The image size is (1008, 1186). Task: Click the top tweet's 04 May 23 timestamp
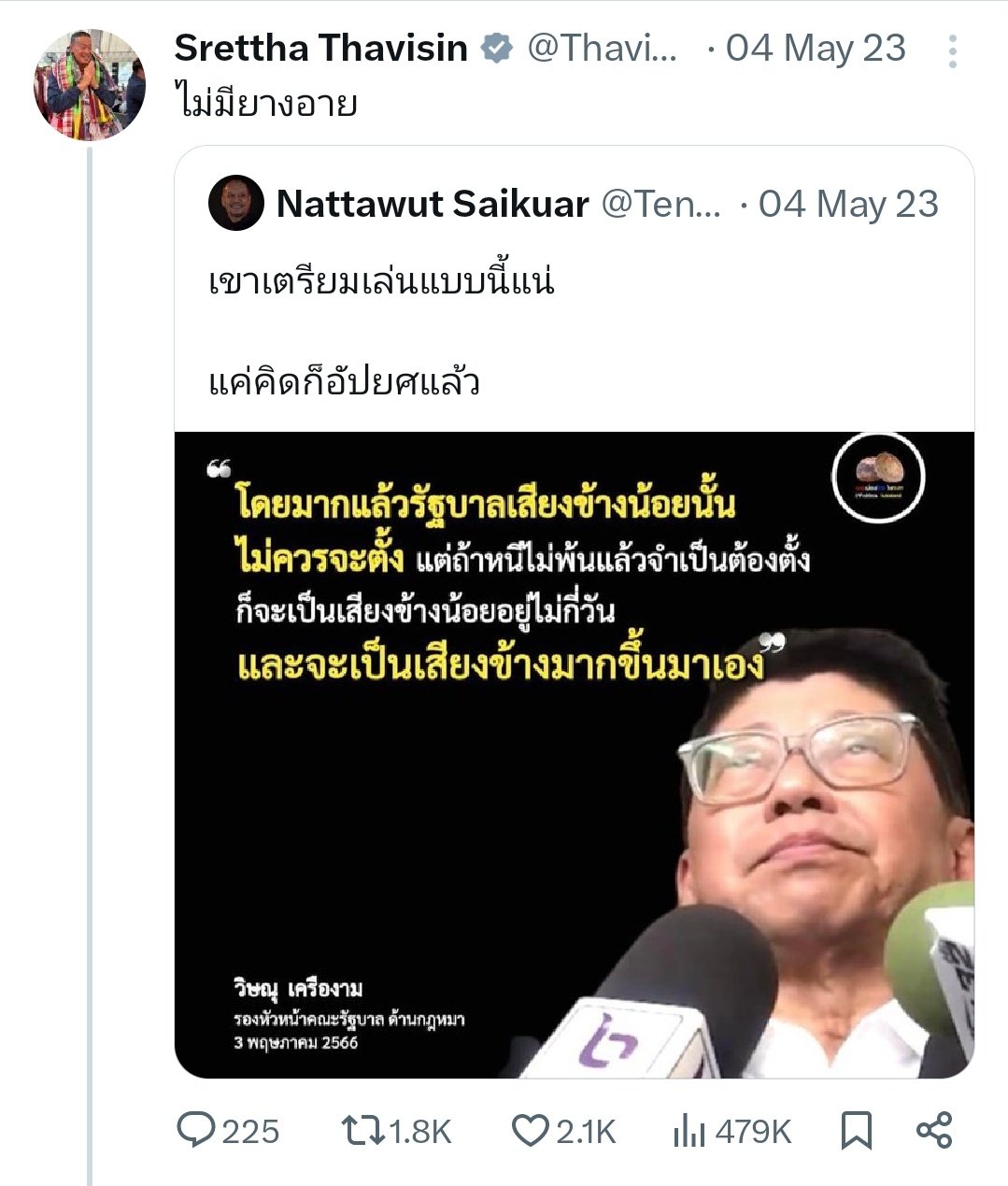(816, 49)
